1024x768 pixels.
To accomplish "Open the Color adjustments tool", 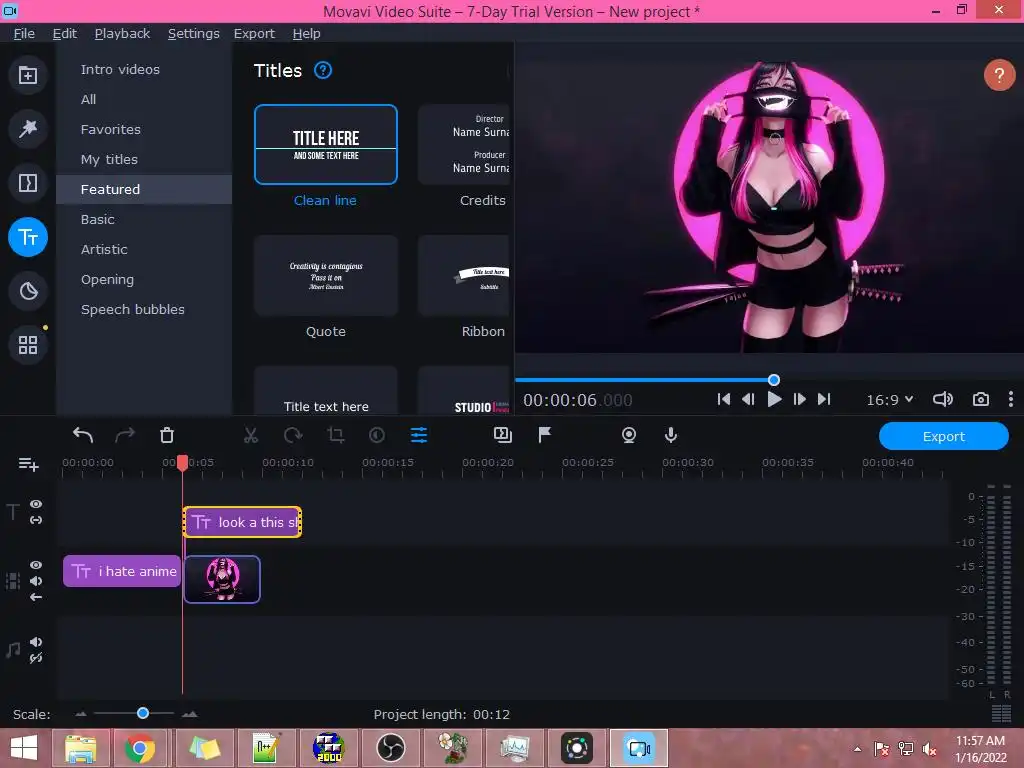I will 377,435.
